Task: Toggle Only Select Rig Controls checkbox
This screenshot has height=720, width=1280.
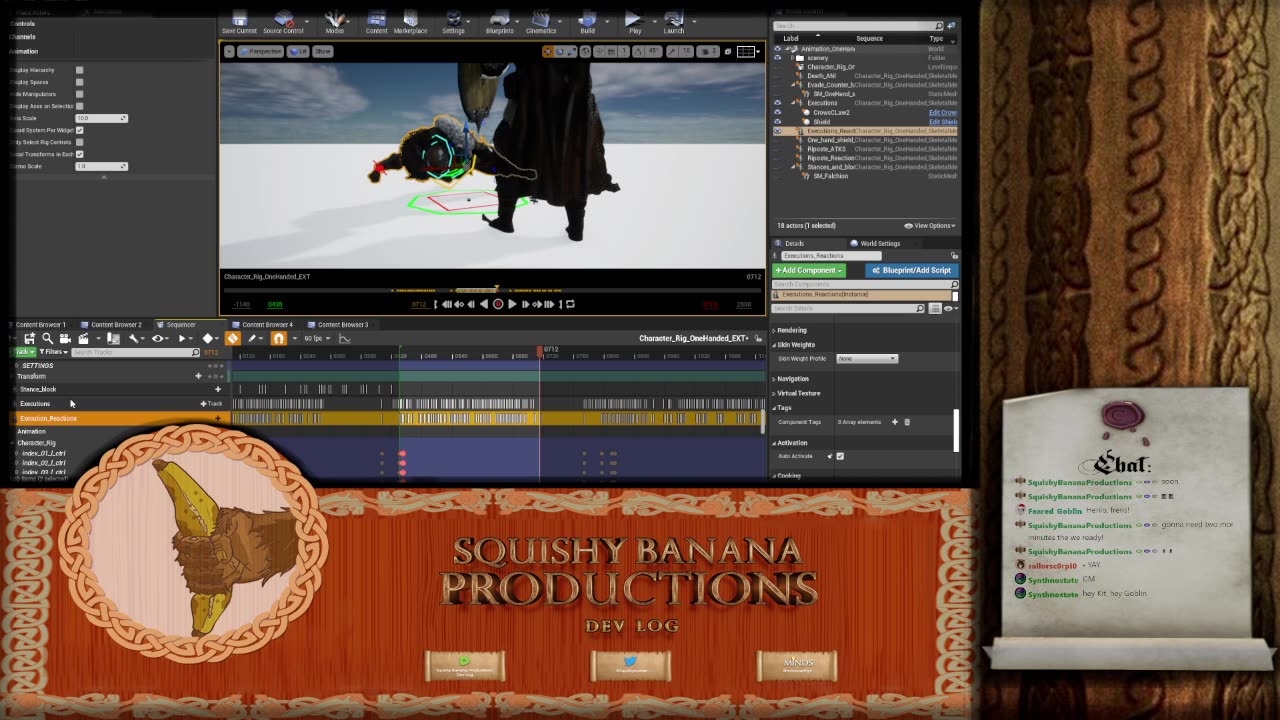Action: pyautogui.click(x=80, y=142)
